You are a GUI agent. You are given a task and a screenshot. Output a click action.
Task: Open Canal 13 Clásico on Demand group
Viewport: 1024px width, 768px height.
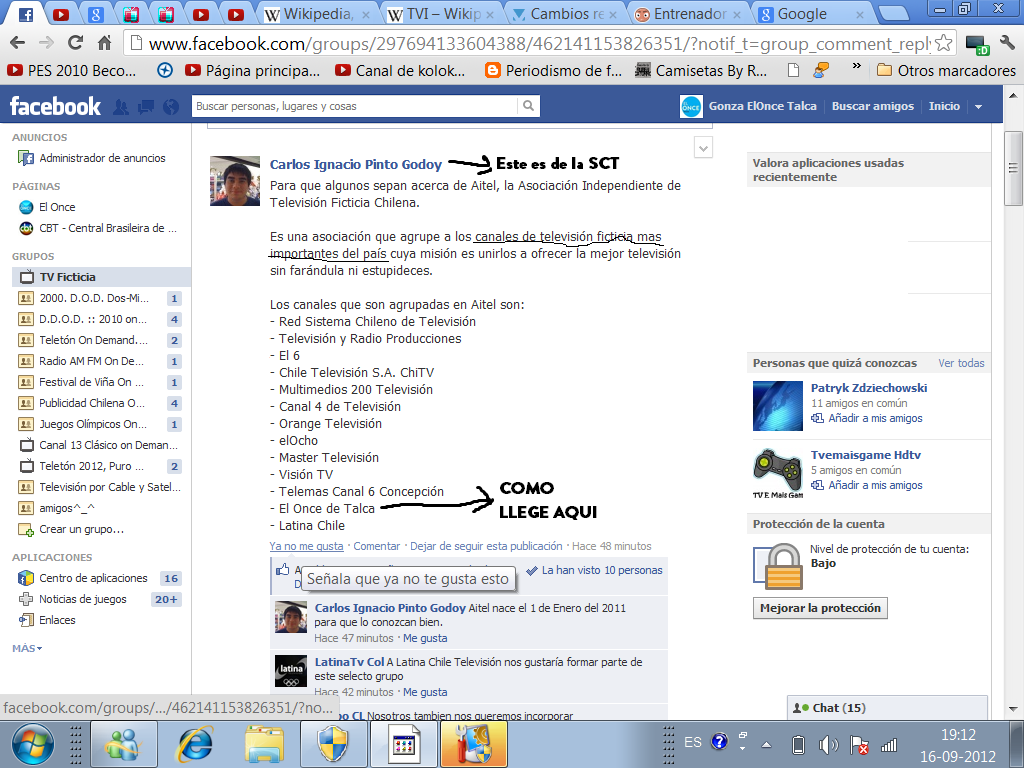pos(108,445)
